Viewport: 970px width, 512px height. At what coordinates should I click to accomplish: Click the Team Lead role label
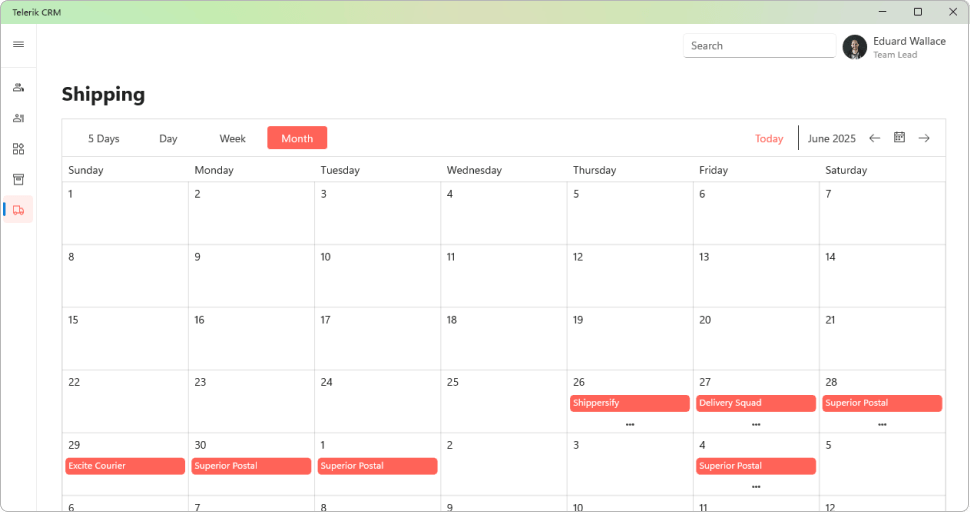(x=895, y=55)
